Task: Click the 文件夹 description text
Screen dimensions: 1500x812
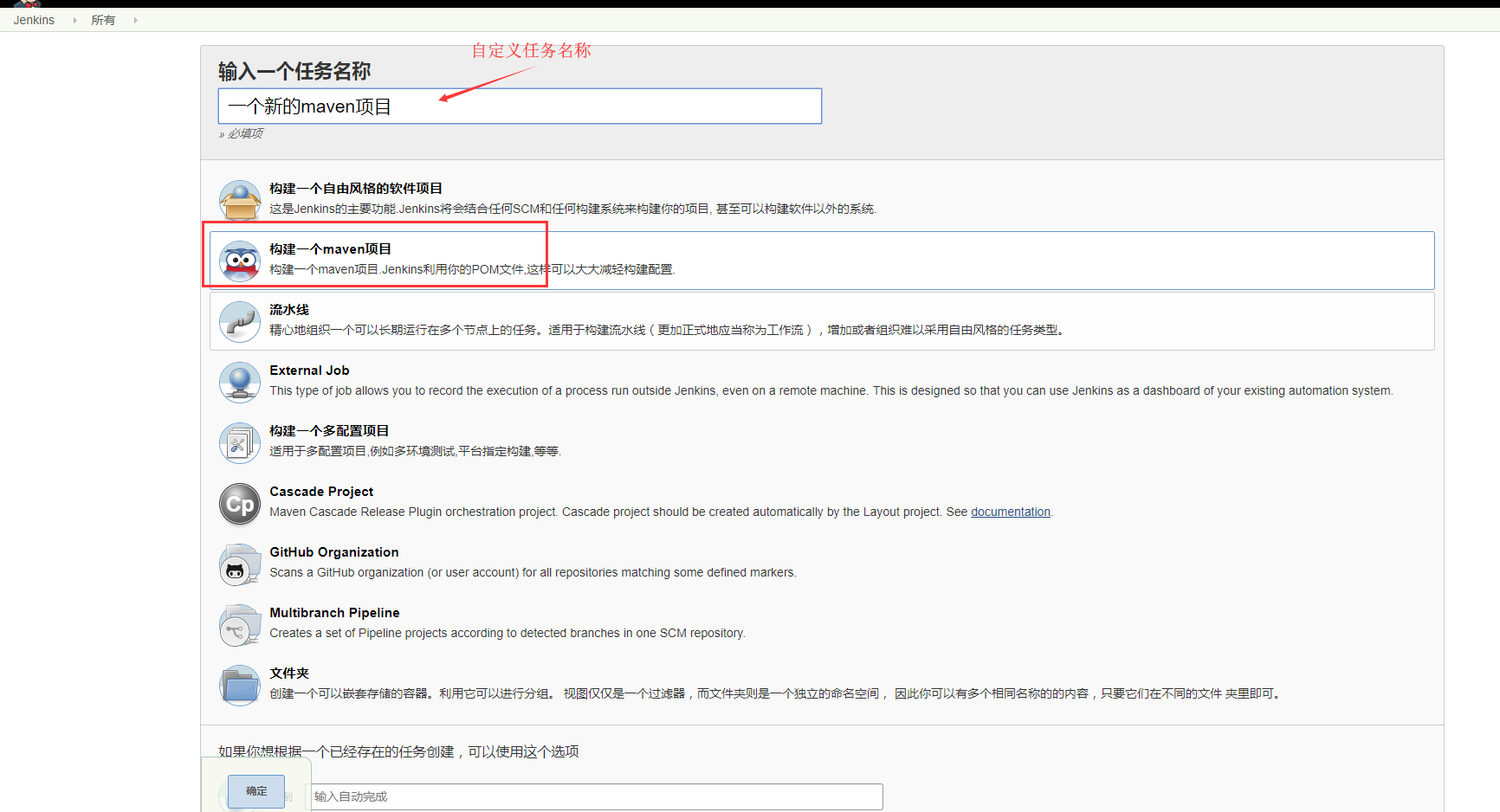Action: [x=777, y=693]
